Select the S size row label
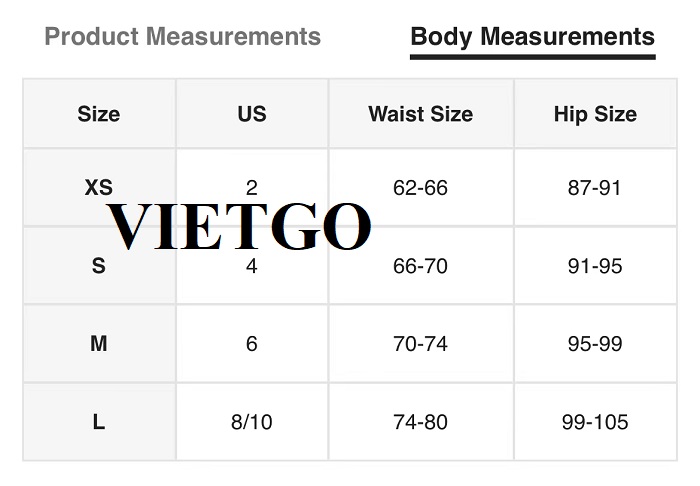This screenshot has width=700, height=486. pos(99,266)
